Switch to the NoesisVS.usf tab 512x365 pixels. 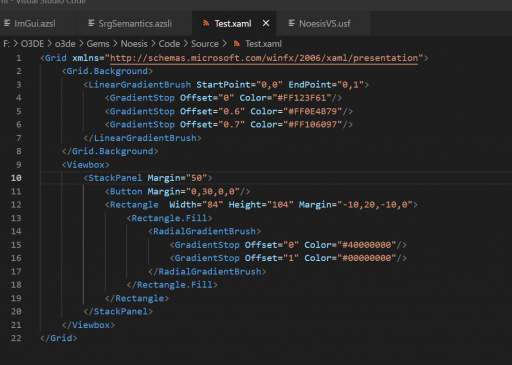(324, 24)
